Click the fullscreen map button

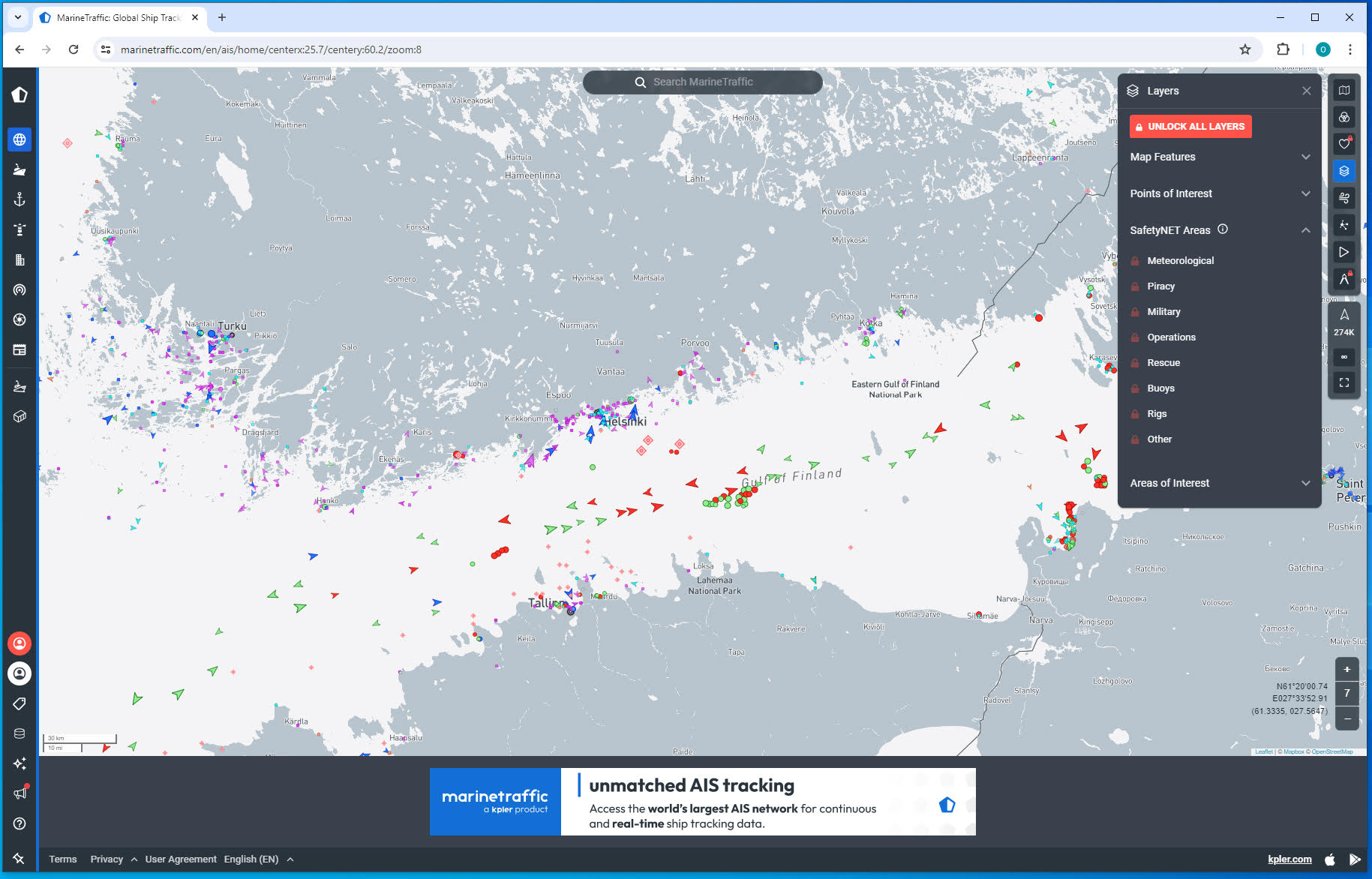tap(1343, 383)
